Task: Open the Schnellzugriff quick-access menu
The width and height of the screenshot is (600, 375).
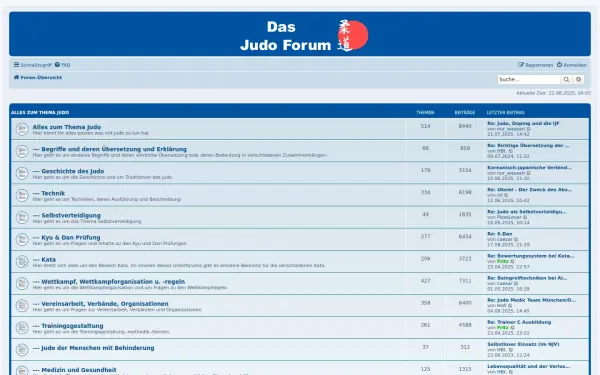Action: tap(33, 65)
